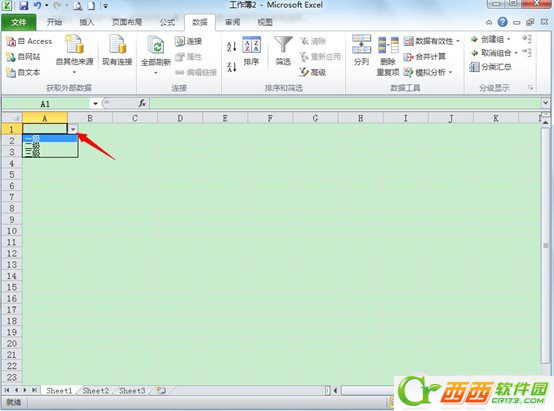Image resolution: width=554 pixels, height=411 pixels.
Task: Click the insert function fx button
Action: pyautogui.click(x=142, y=103)
